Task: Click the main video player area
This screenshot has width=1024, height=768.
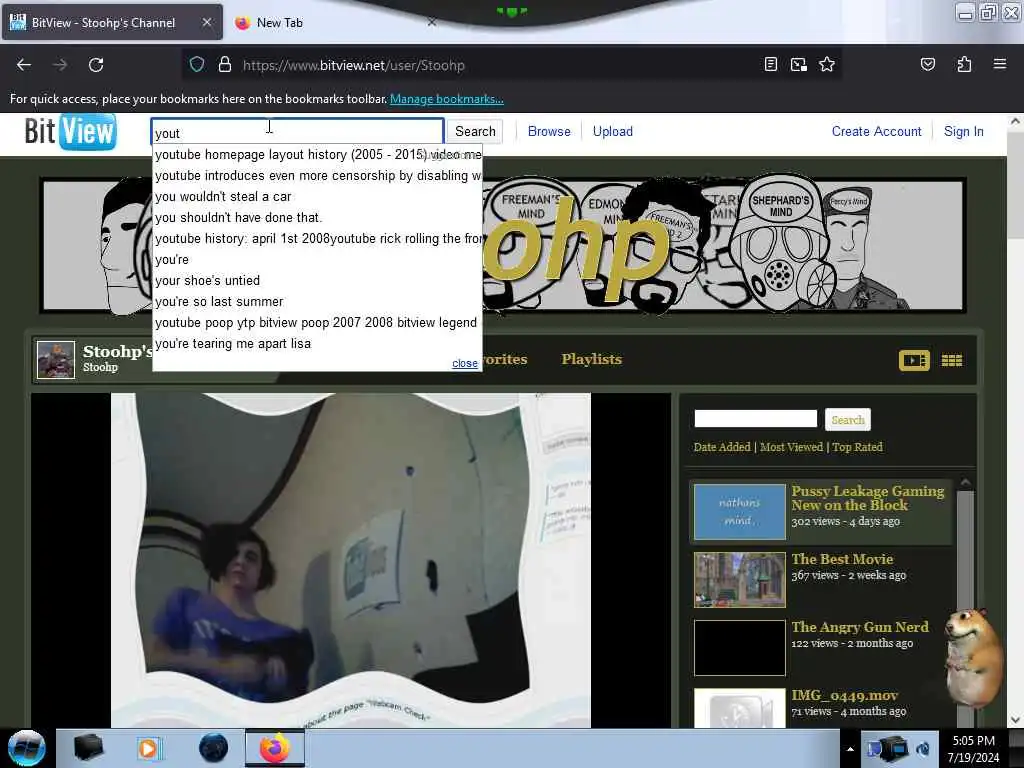Action: point(351,560)
